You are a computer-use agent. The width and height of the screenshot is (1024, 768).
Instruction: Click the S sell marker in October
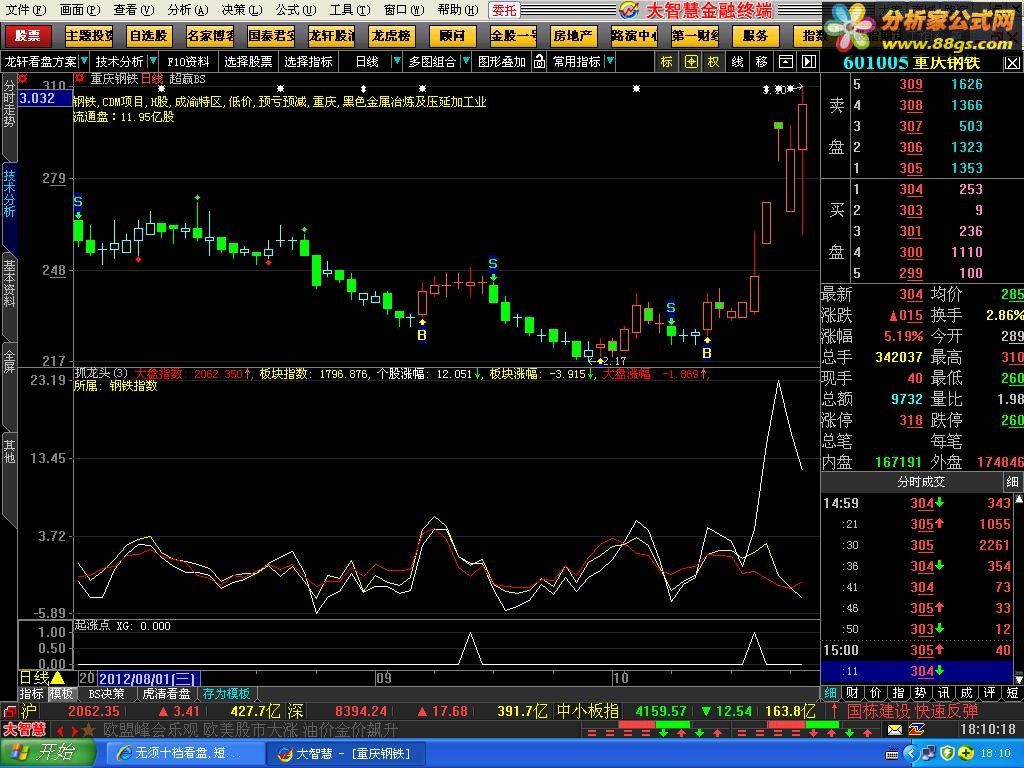[x=671, y=307]
